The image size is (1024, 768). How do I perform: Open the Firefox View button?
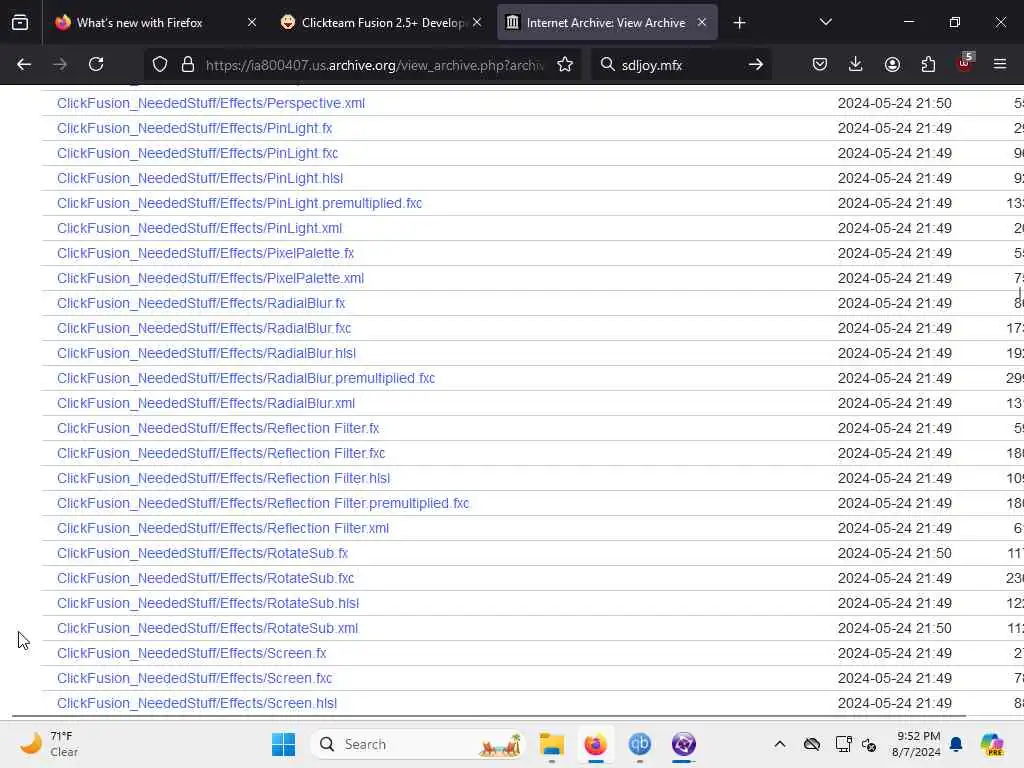tap(20, 22)
